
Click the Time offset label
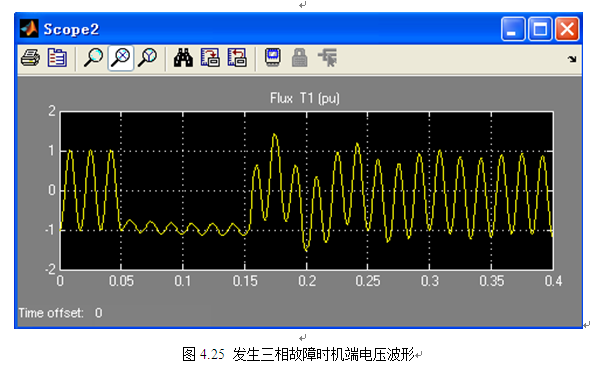pyautogui.click(x=51, y=313)
